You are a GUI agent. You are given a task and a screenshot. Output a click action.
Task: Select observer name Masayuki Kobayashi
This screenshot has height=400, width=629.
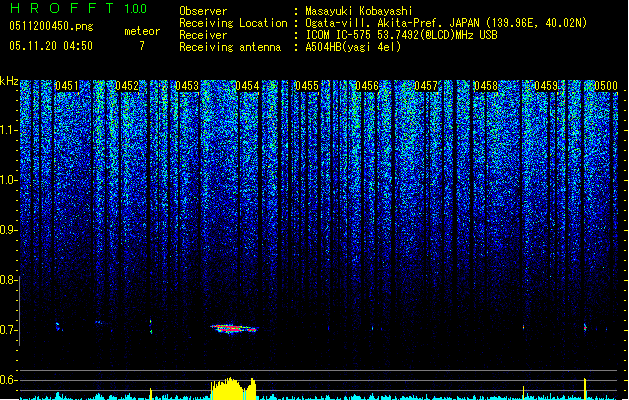point(359,11)
